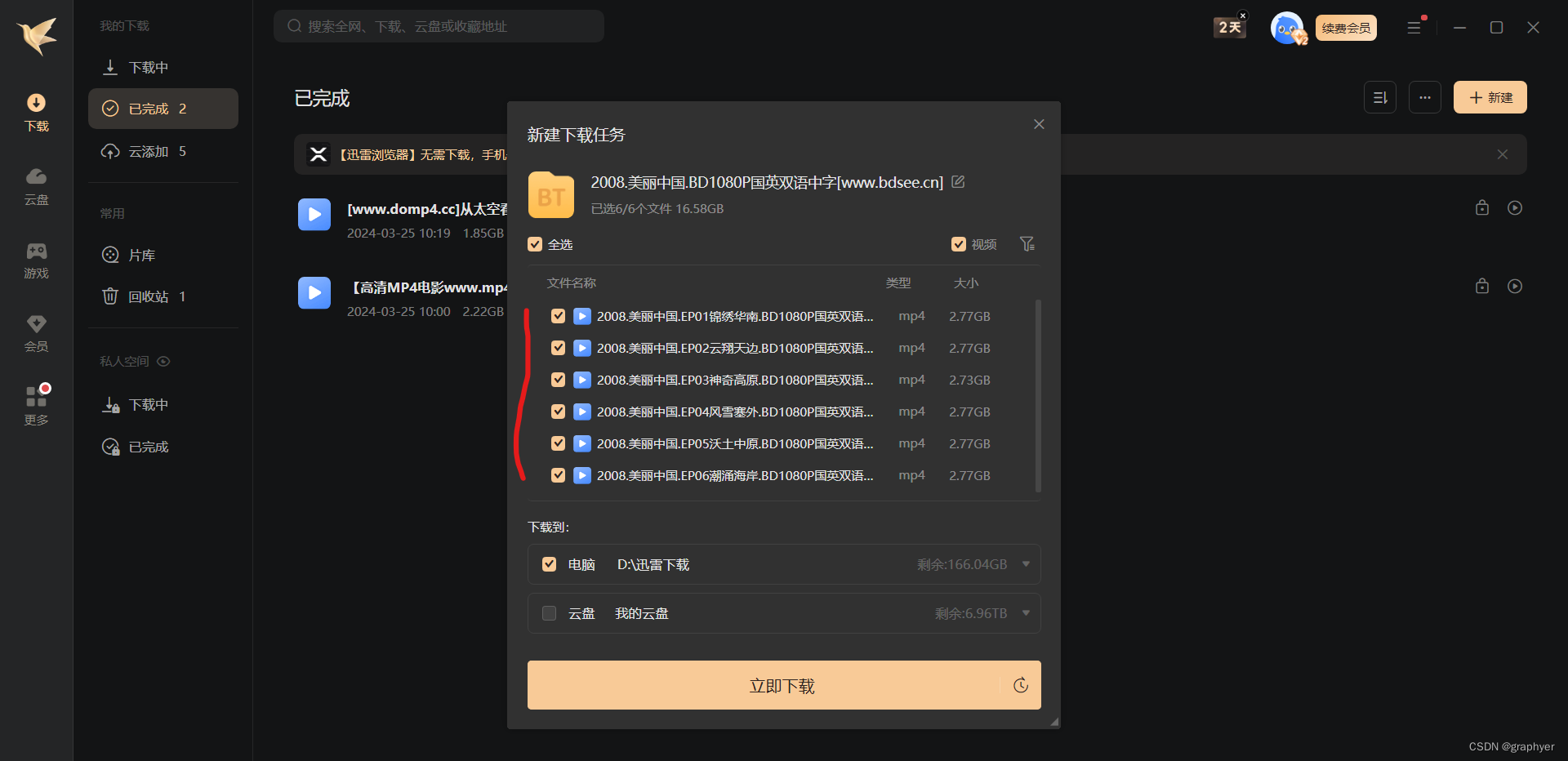Viewport: 1568px width, 761px height.
Task: Click play icon for 高清MP4电影 item
Action: point(1515,286)
